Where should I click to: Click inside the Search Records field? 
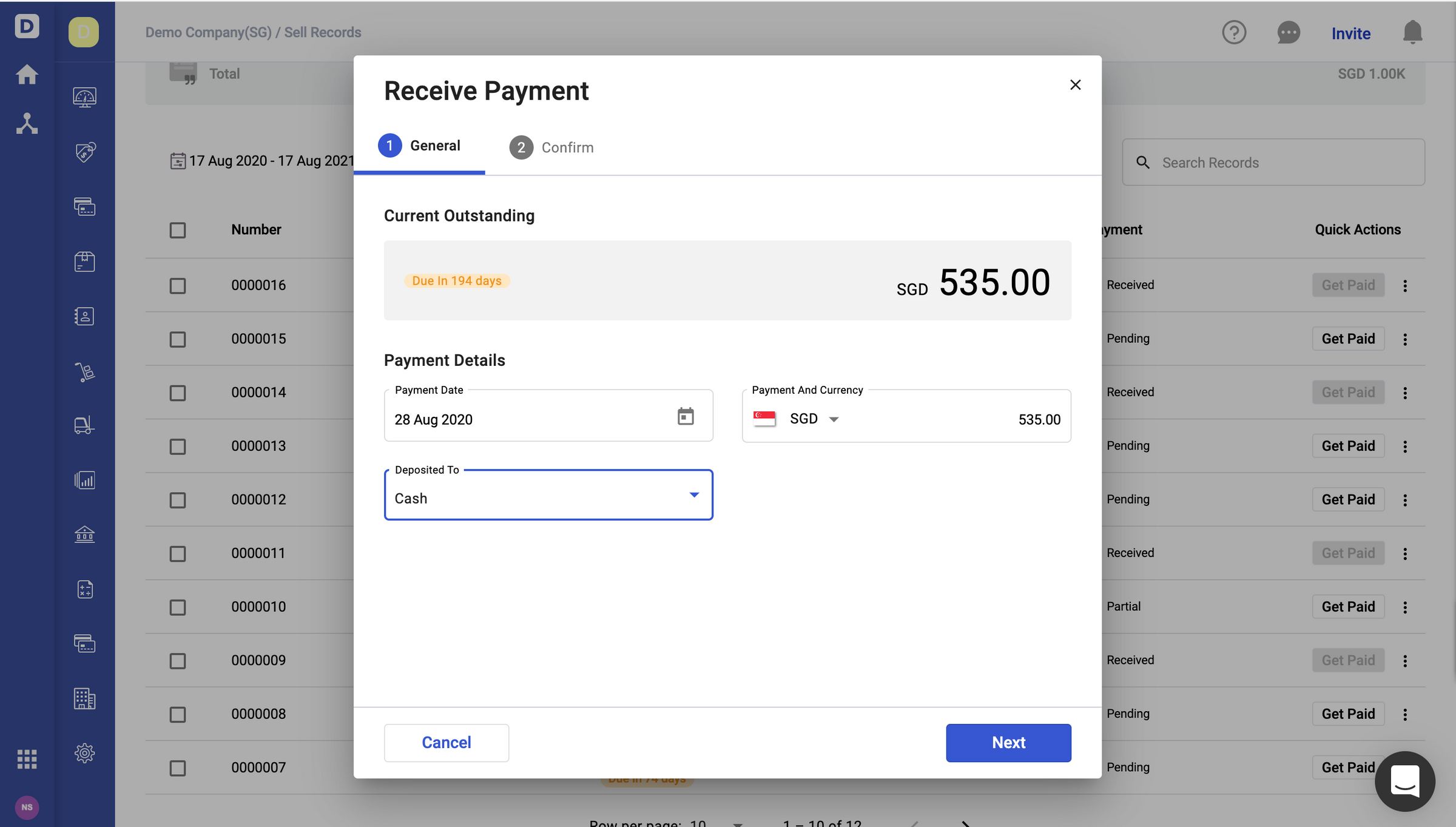click(1273, 162)
